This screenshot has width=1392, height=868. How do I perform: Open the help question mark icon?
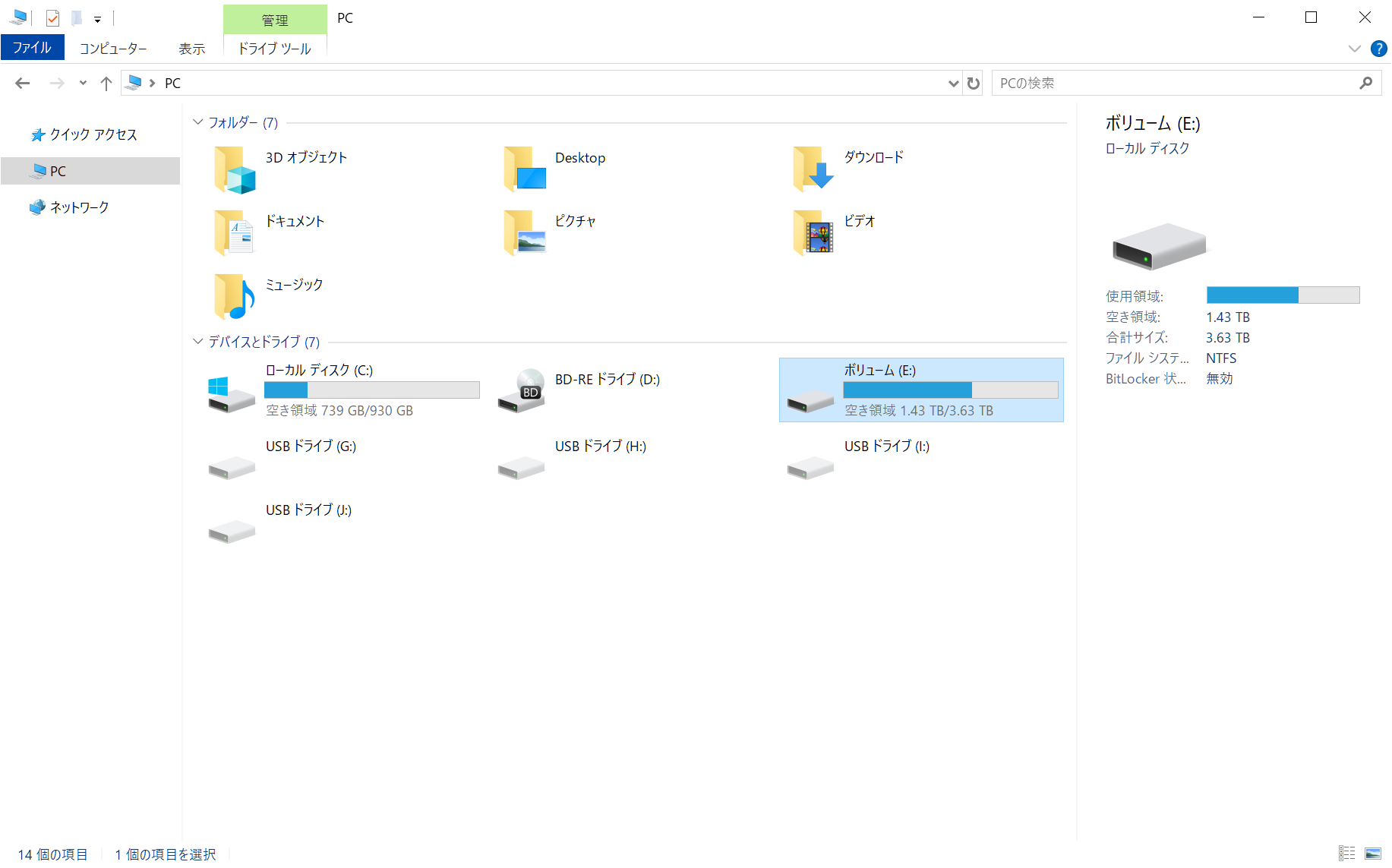coord(1379,49)
